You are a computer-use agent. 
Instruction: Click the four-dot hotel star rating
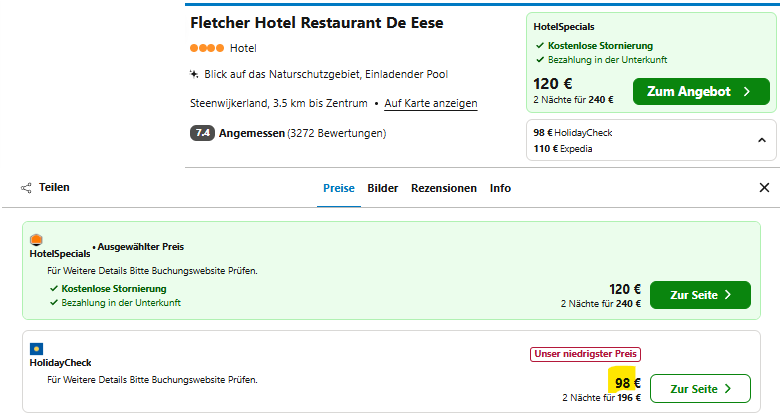coord(207,48)
